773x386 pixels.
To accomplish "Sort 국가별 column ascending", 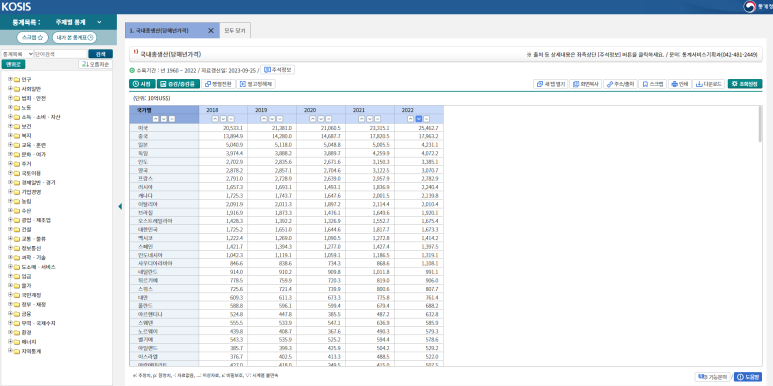I will pyautogui.click(x=156, y=119).
